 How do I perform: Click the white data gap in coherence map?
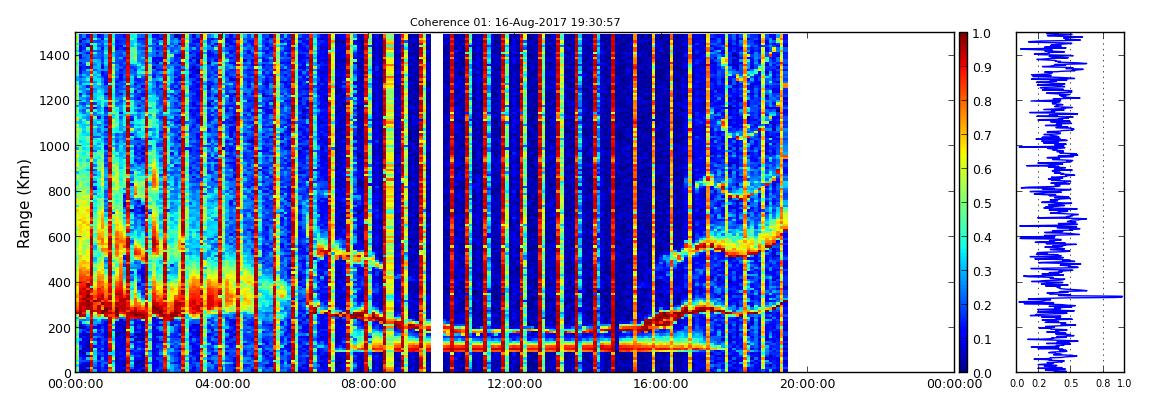tap(436, 203)
